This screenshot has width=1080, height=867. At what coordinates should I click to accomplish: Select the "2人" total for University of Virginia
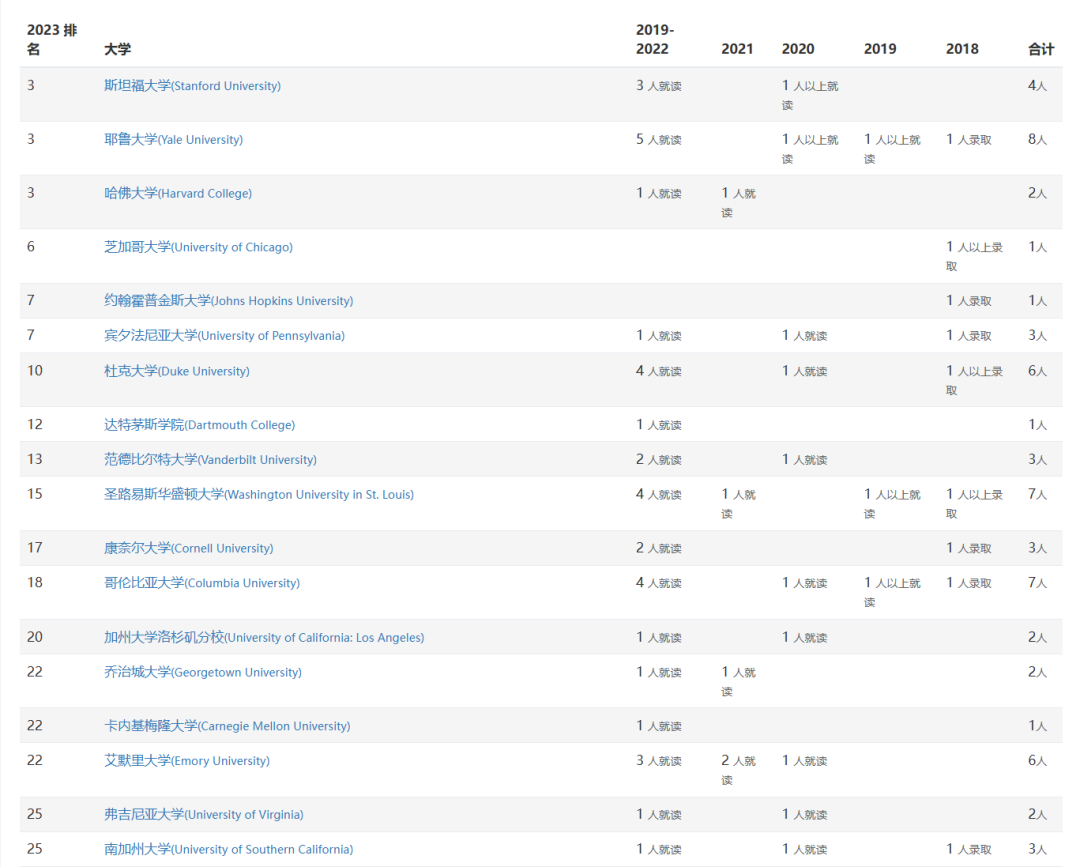pos(1037,815)
